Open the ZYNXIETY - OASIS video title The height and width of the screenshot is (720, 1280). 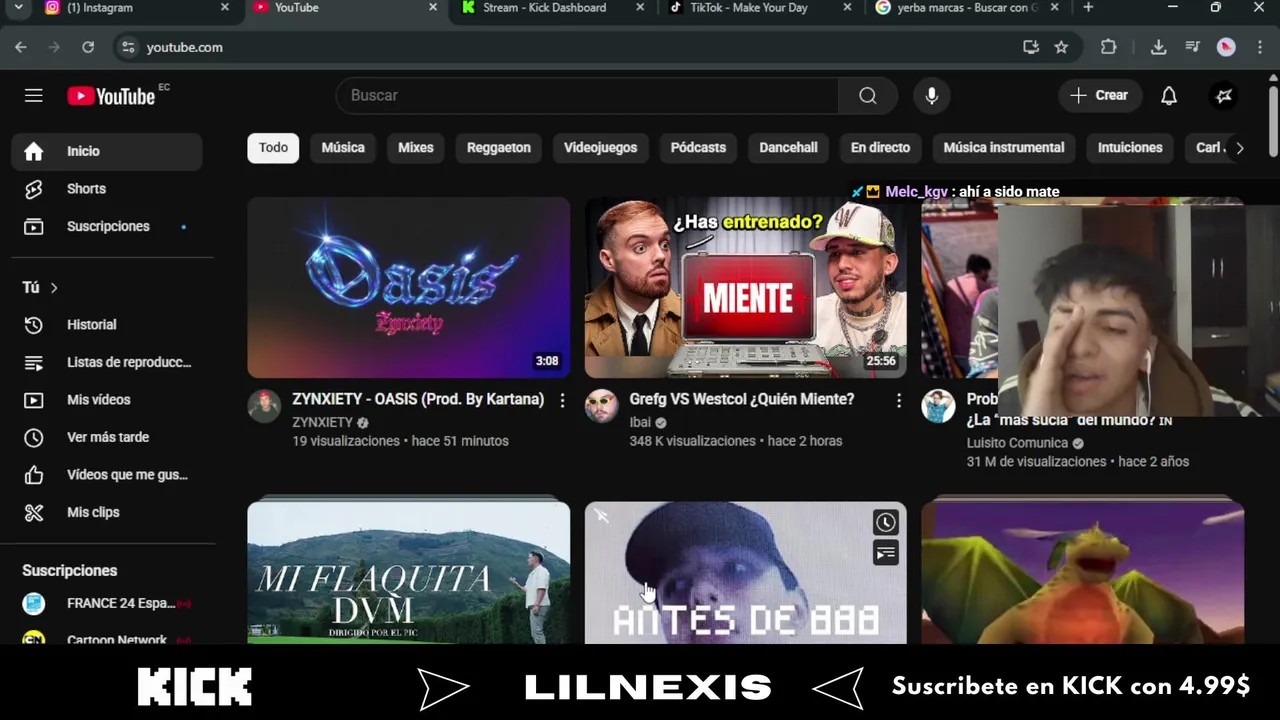418,399
